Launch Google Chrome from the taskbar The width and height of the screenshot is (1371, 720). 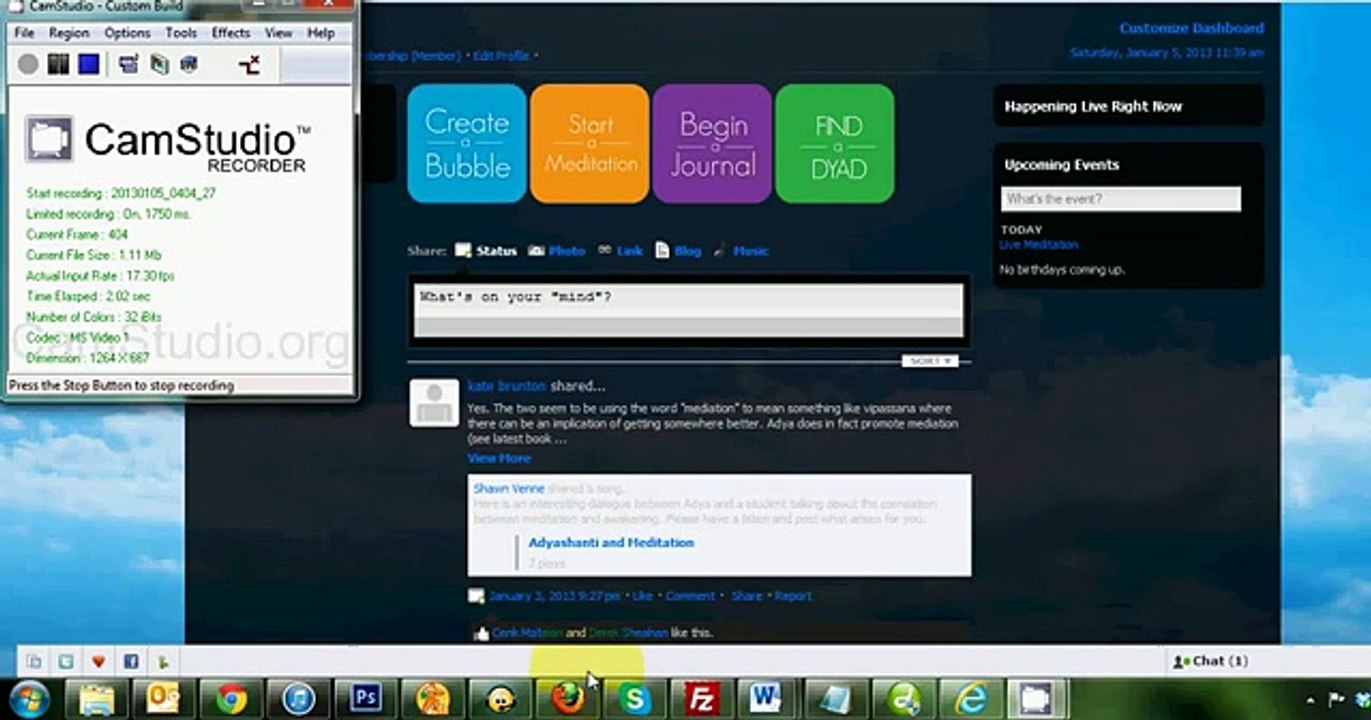(231, 699)
